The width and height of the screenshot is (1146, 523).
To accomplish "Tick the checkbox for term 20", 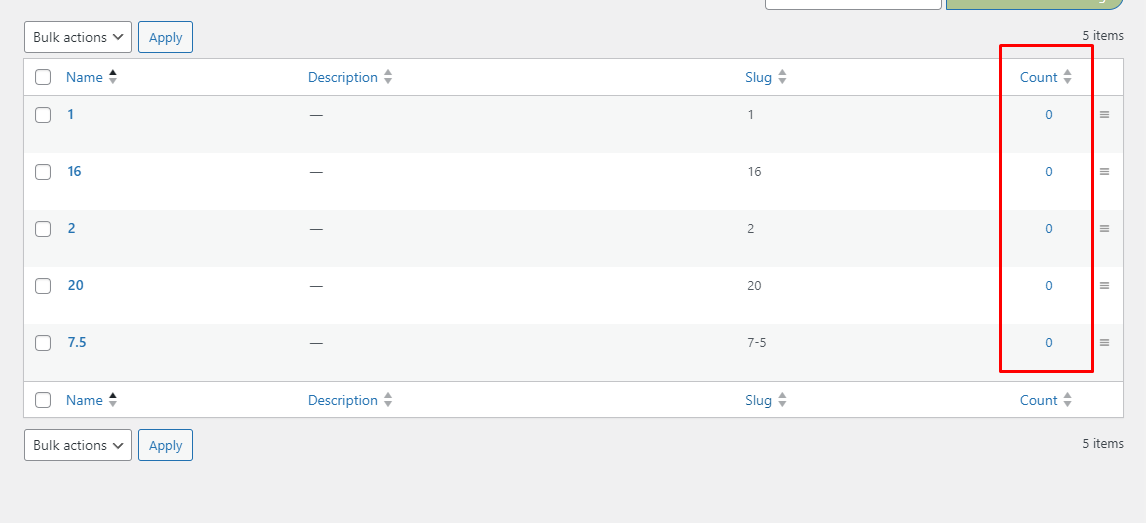I will (x=43, y=286).
